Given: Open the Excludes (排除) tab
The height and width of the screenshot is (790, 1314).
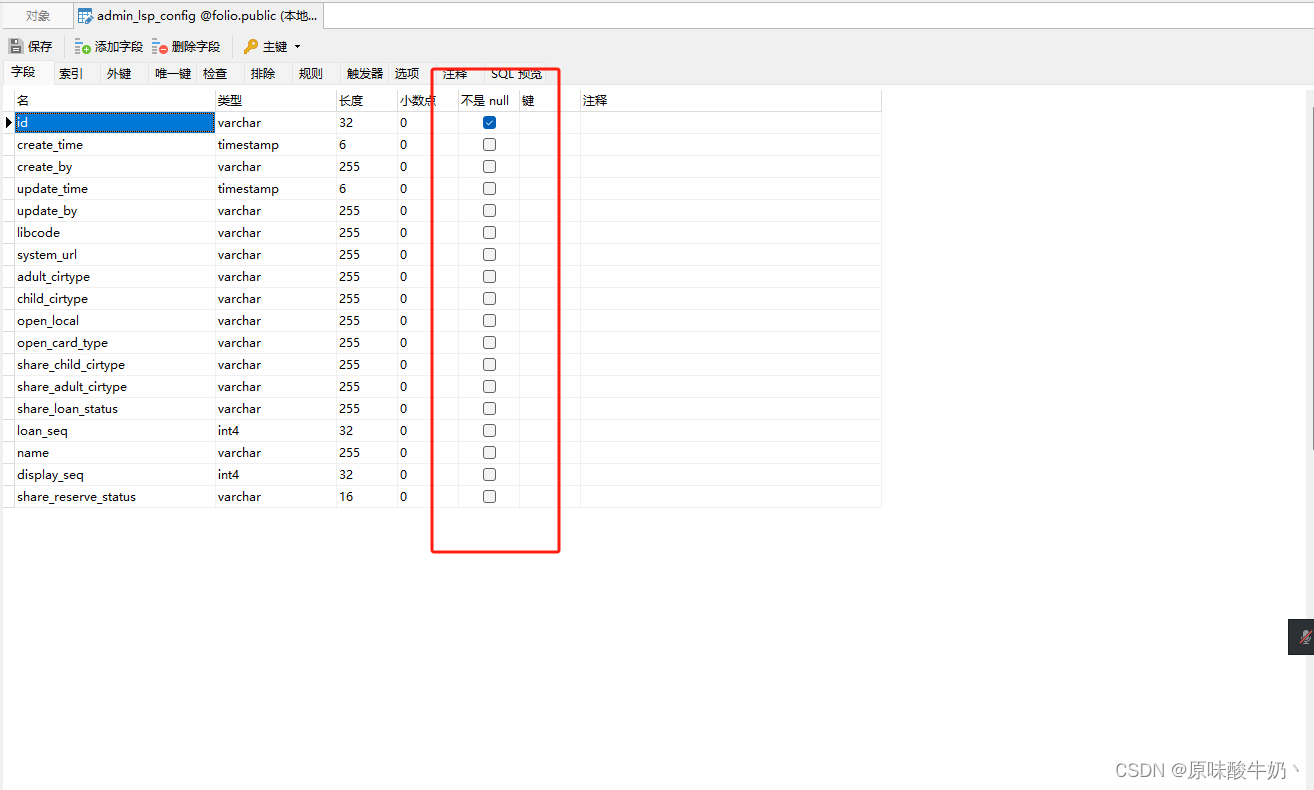Looking at the screenshot, I should coord(263,73).
